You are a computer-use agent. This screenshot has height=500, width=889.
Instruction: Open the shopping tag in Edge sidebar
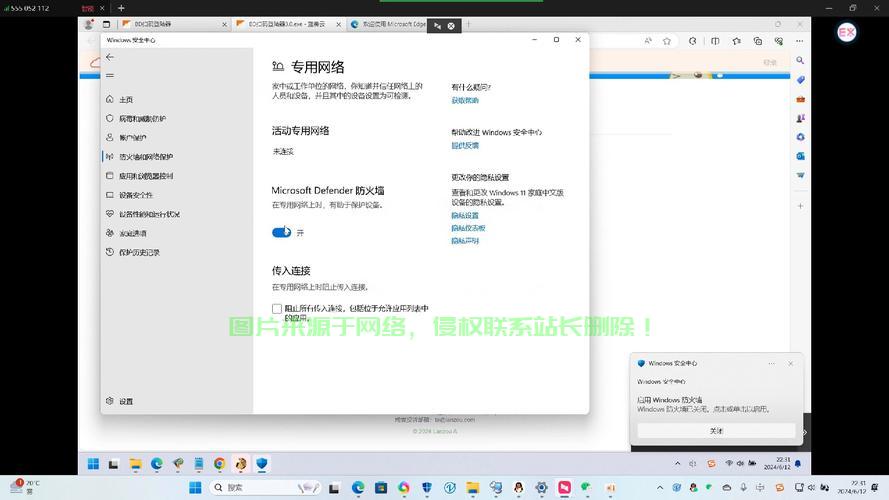[800, 80]
